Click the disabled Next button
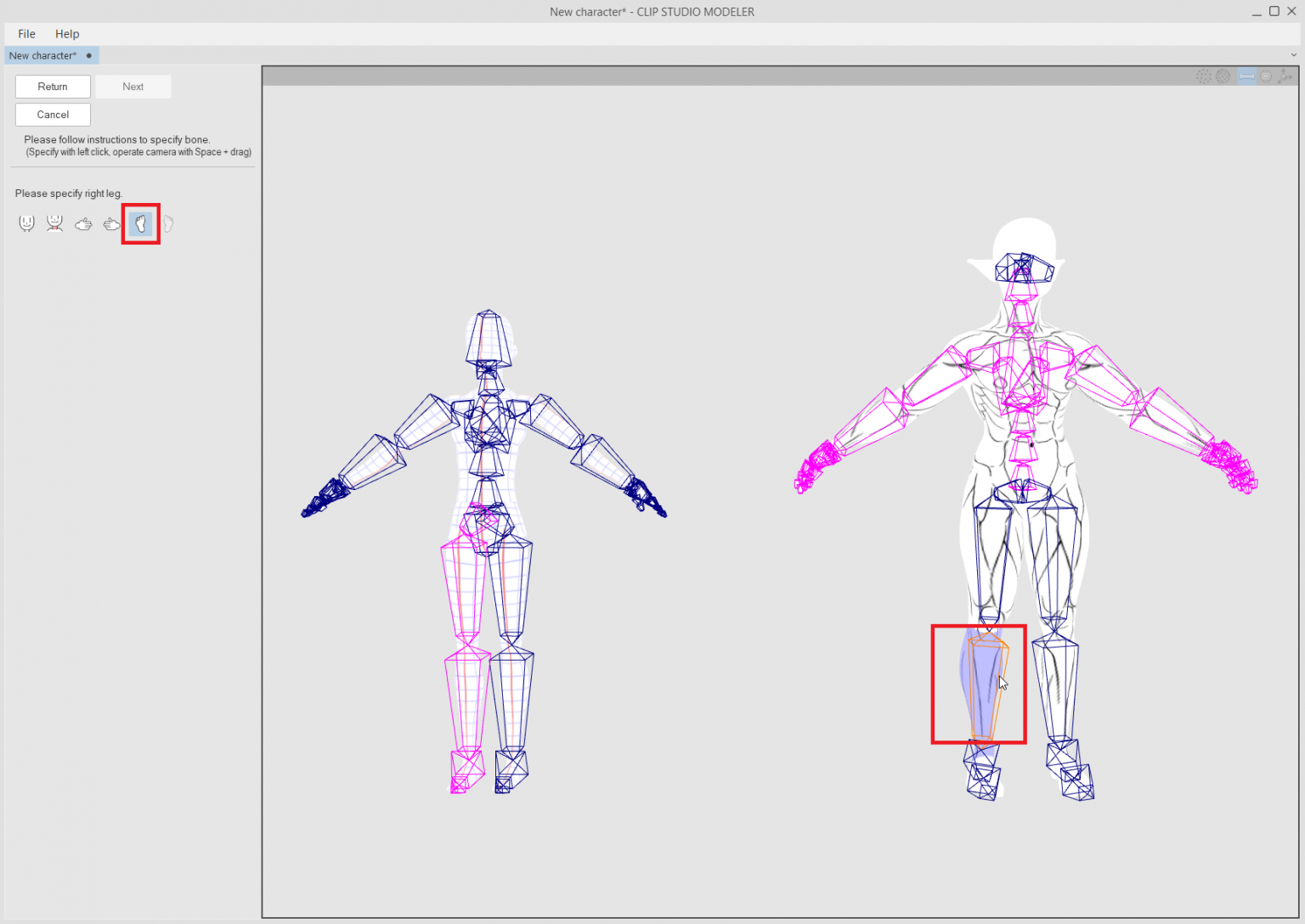Image resolution: width=1305 pixels, height=924 pixels. coord(133,87)
